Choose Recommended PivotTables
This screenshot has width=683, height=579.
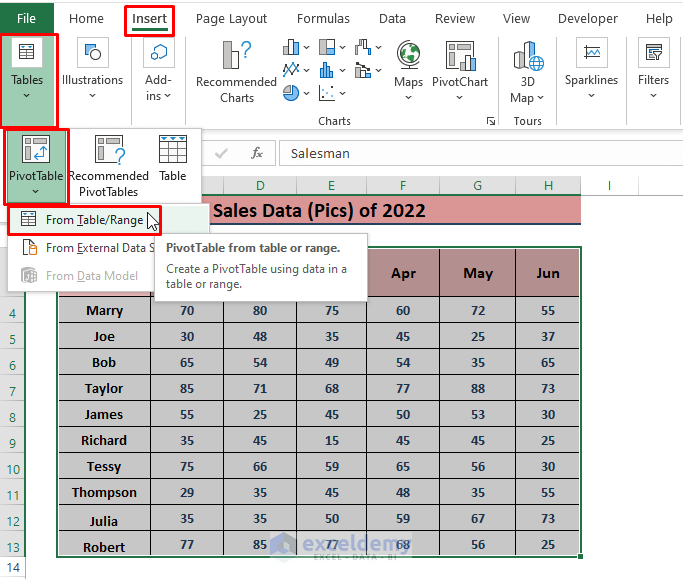pyautogui.click(x=109, y=166)
